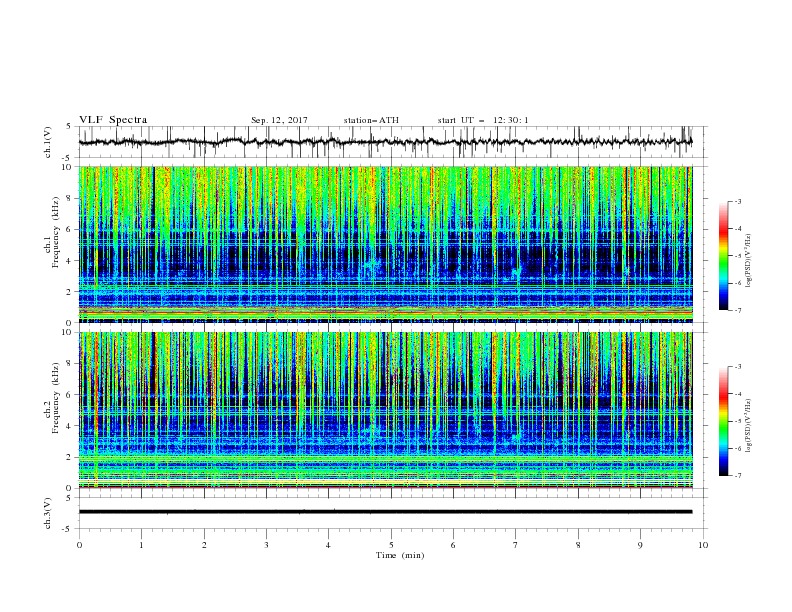This screenshot has width=792, height=612.
Task: Click the log(PSD) label beside ch.2 color bar
Action: pyautogui.click(x=750, y=425)
